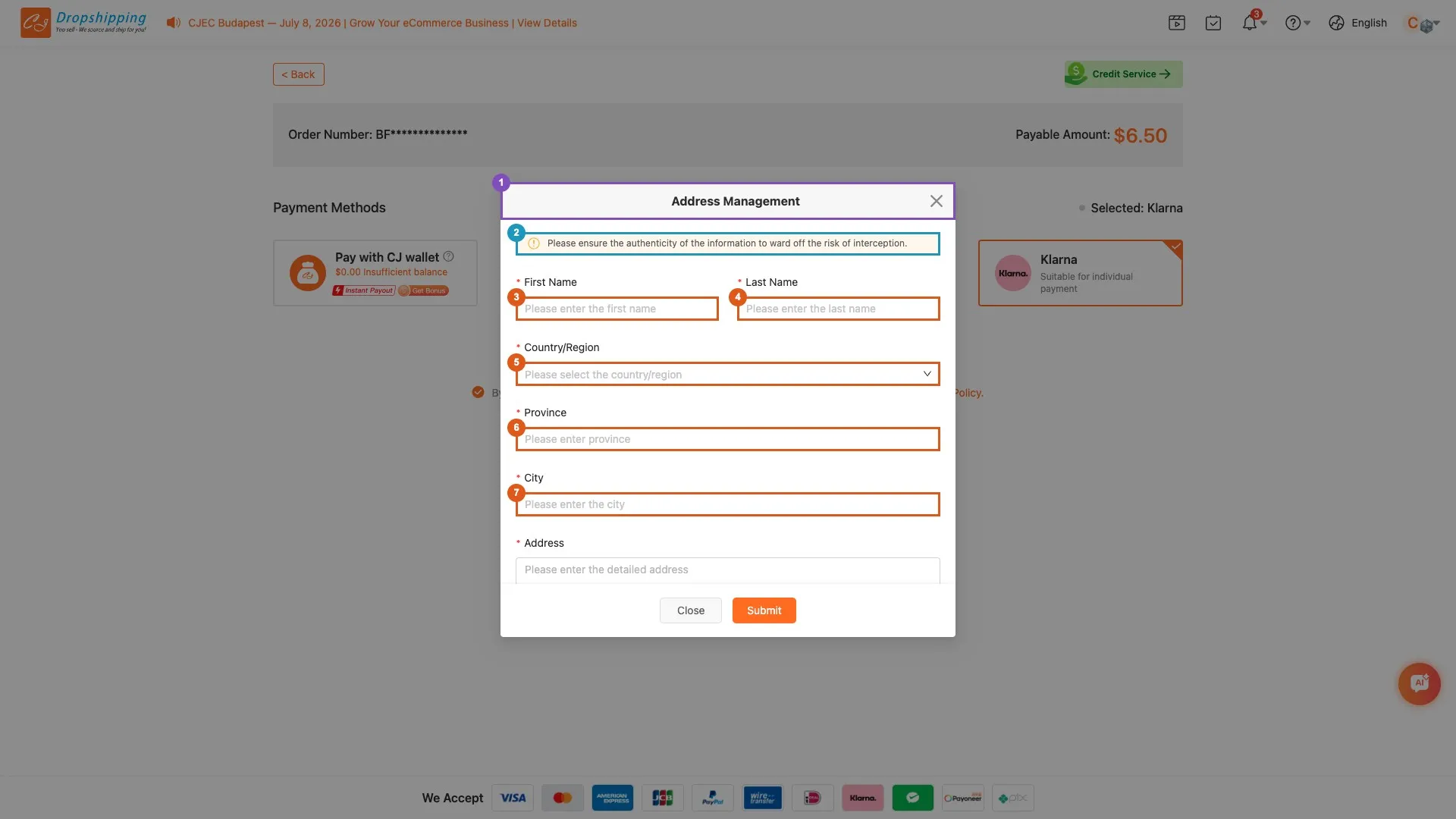The width and height of the screenshot is (1456, 819).
Task: Open the Policy link
Action: 968,393
